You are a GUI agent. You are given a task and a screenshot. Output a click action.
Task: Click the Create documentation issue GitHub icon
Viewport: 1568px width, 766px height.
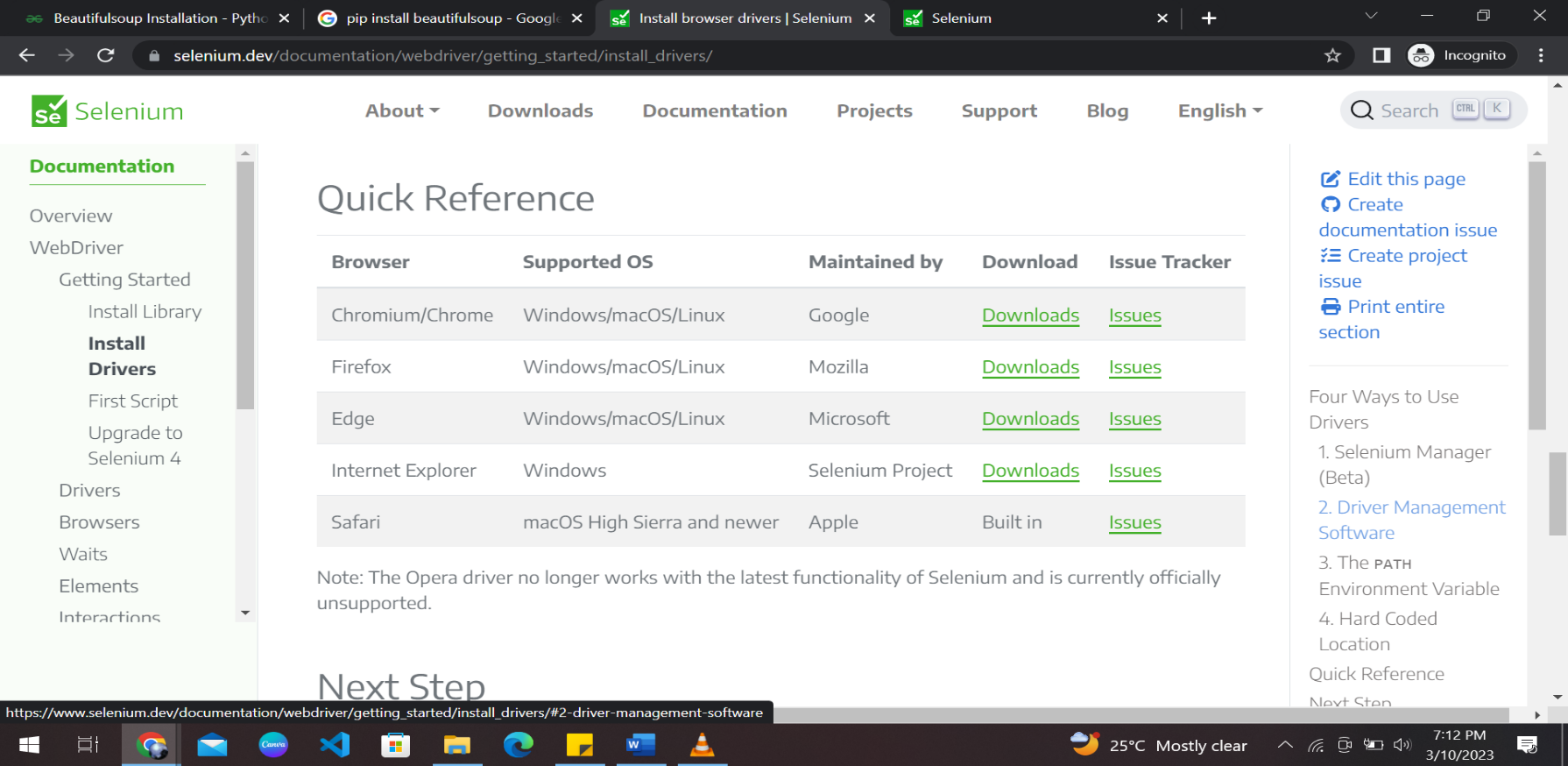tap(1330, 204)
